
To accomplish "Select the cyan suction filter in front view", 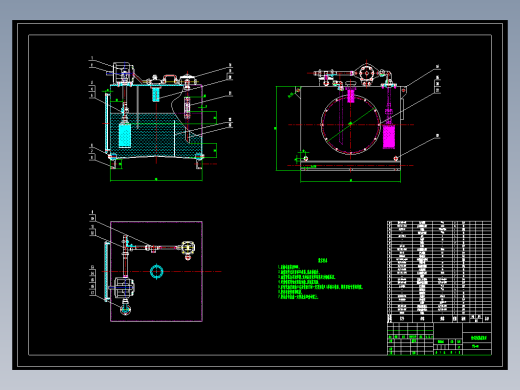I will coord(125,135).
